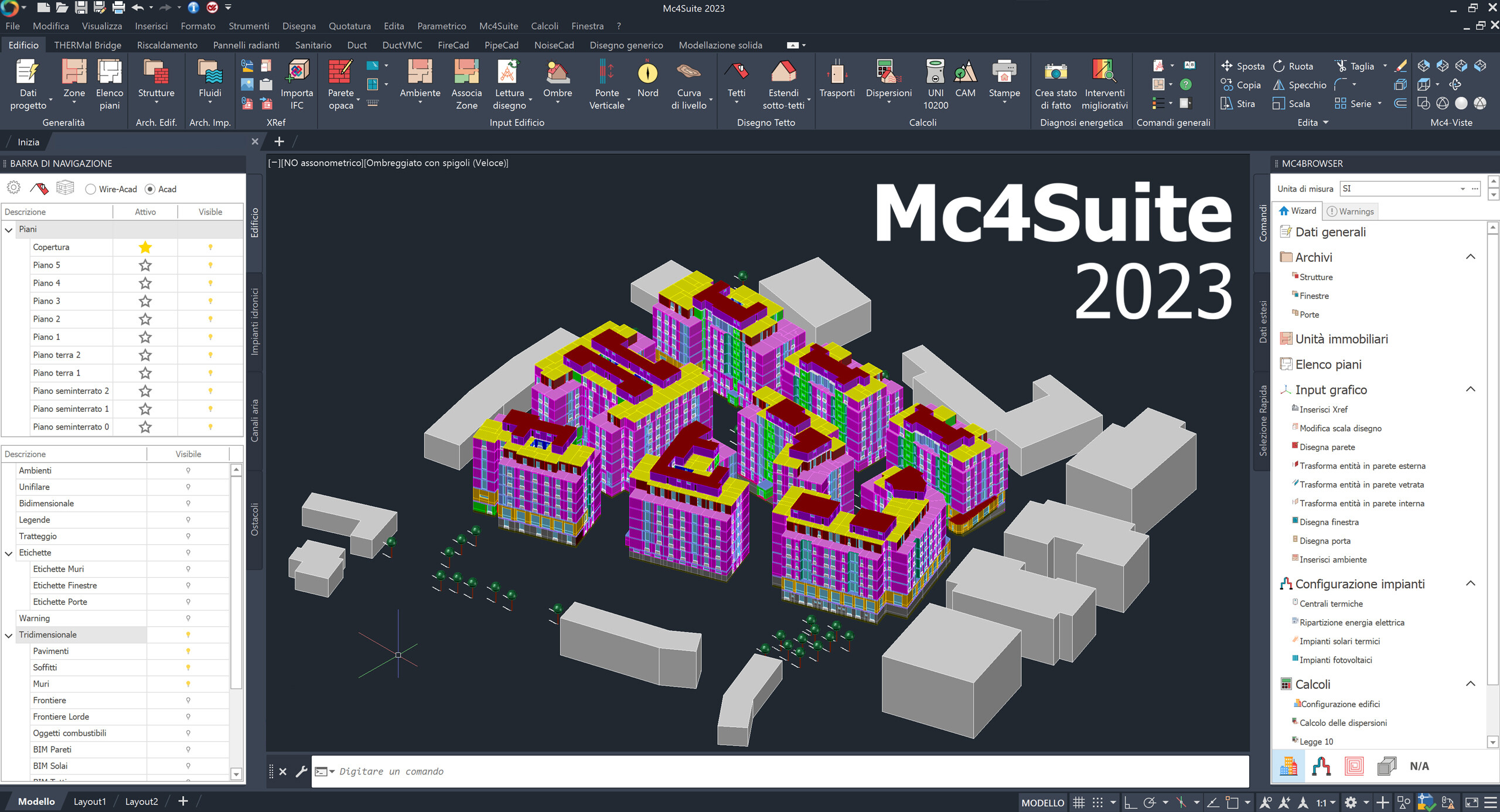The image size is (1500, 812).
Task: Switch to Layout1 tab
Action: [90, 801]
